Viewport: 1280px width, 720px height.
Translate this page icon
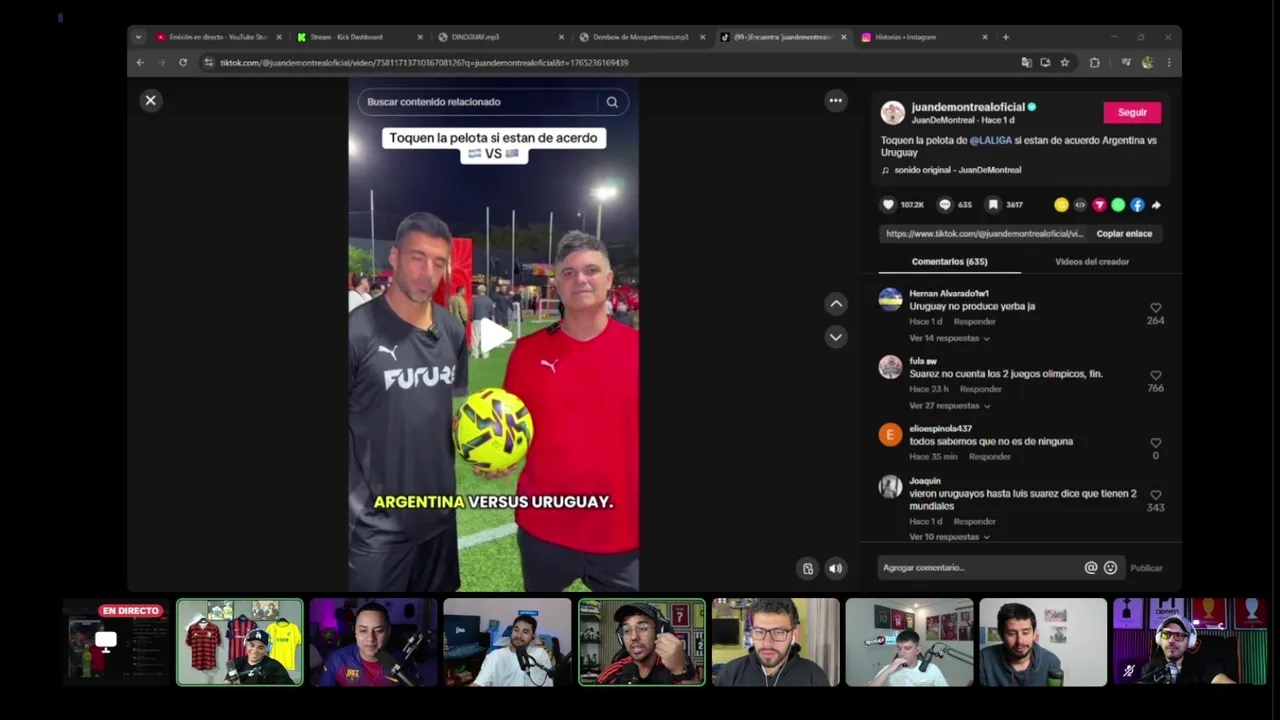tap(1026, 62)
